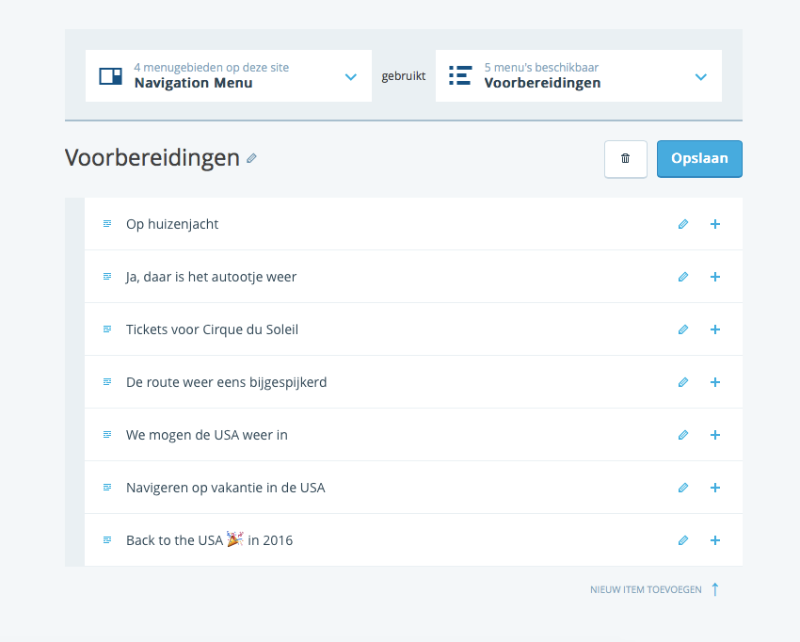Click plus icon on 'De route weer eens bijgespijkerd'
This screenshot has height=642, width=800.
715,382
